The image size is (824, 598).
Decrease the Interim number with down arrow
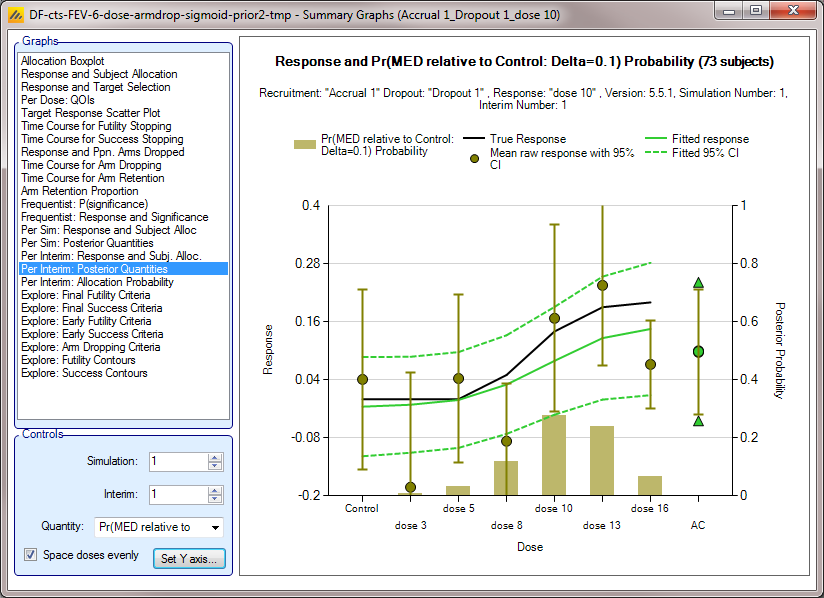click(214, 499)
